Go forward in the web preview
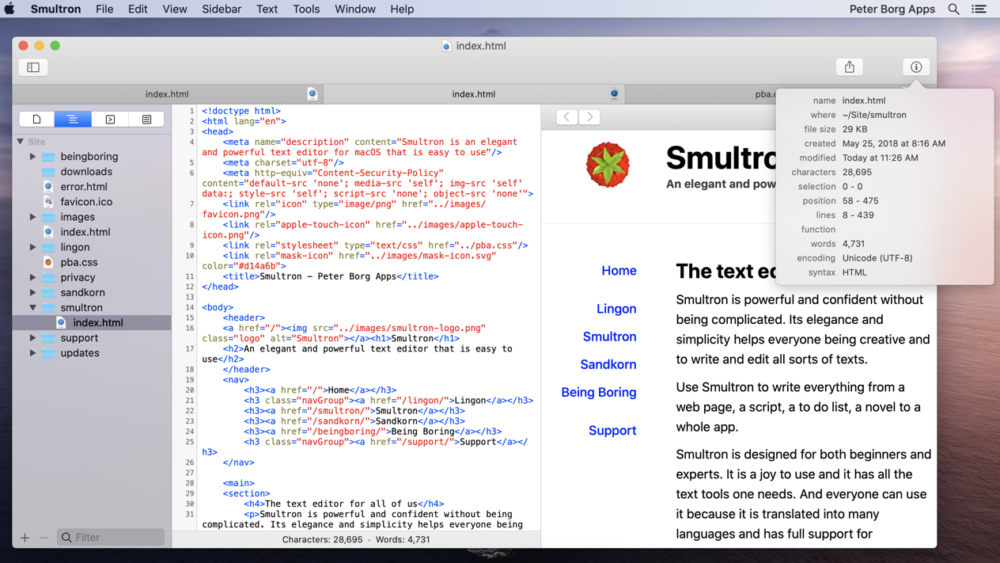 (x=589, y=117)
